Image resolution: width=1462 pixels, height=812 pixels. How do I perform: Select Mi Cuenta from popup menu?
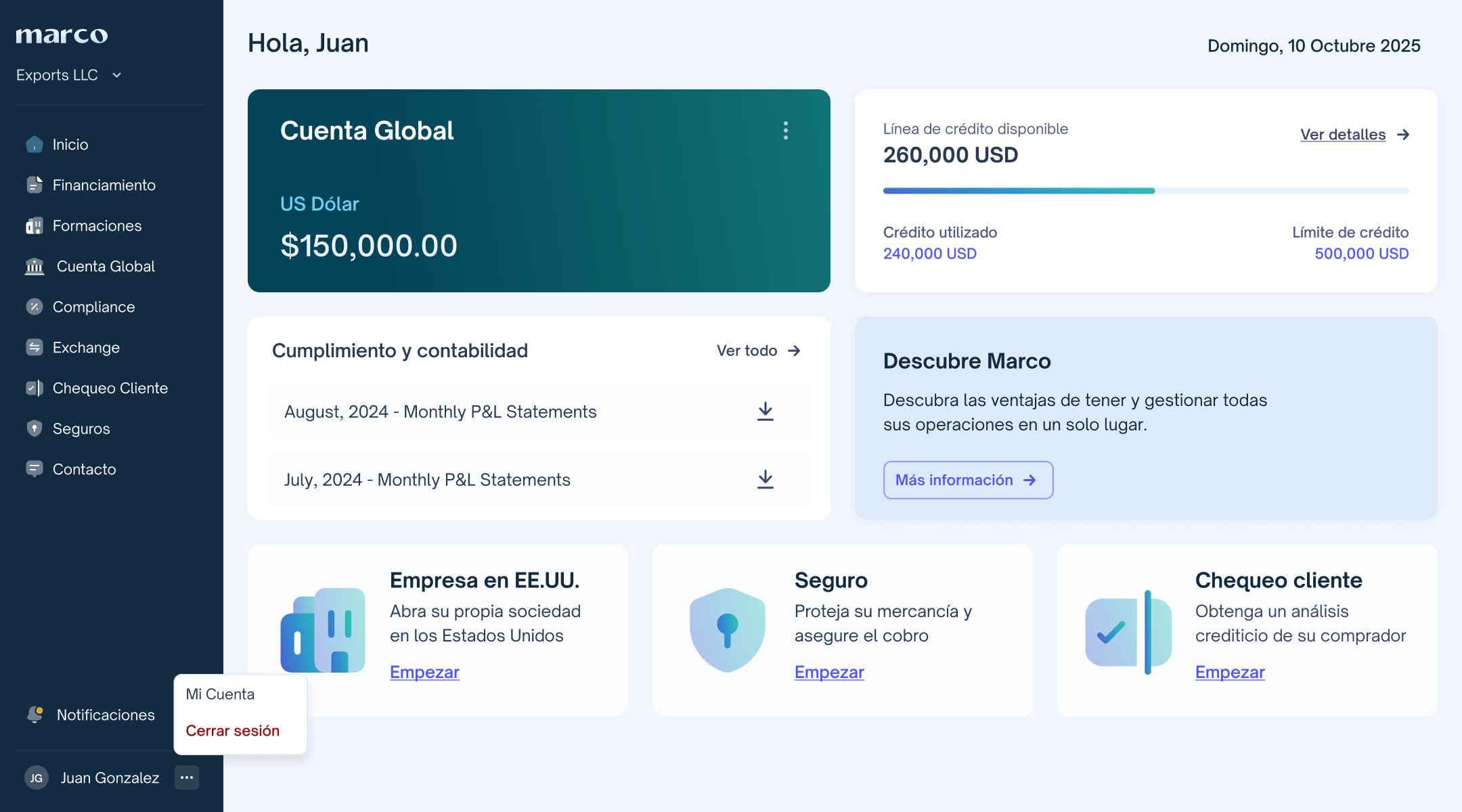[x=220, y=694]
